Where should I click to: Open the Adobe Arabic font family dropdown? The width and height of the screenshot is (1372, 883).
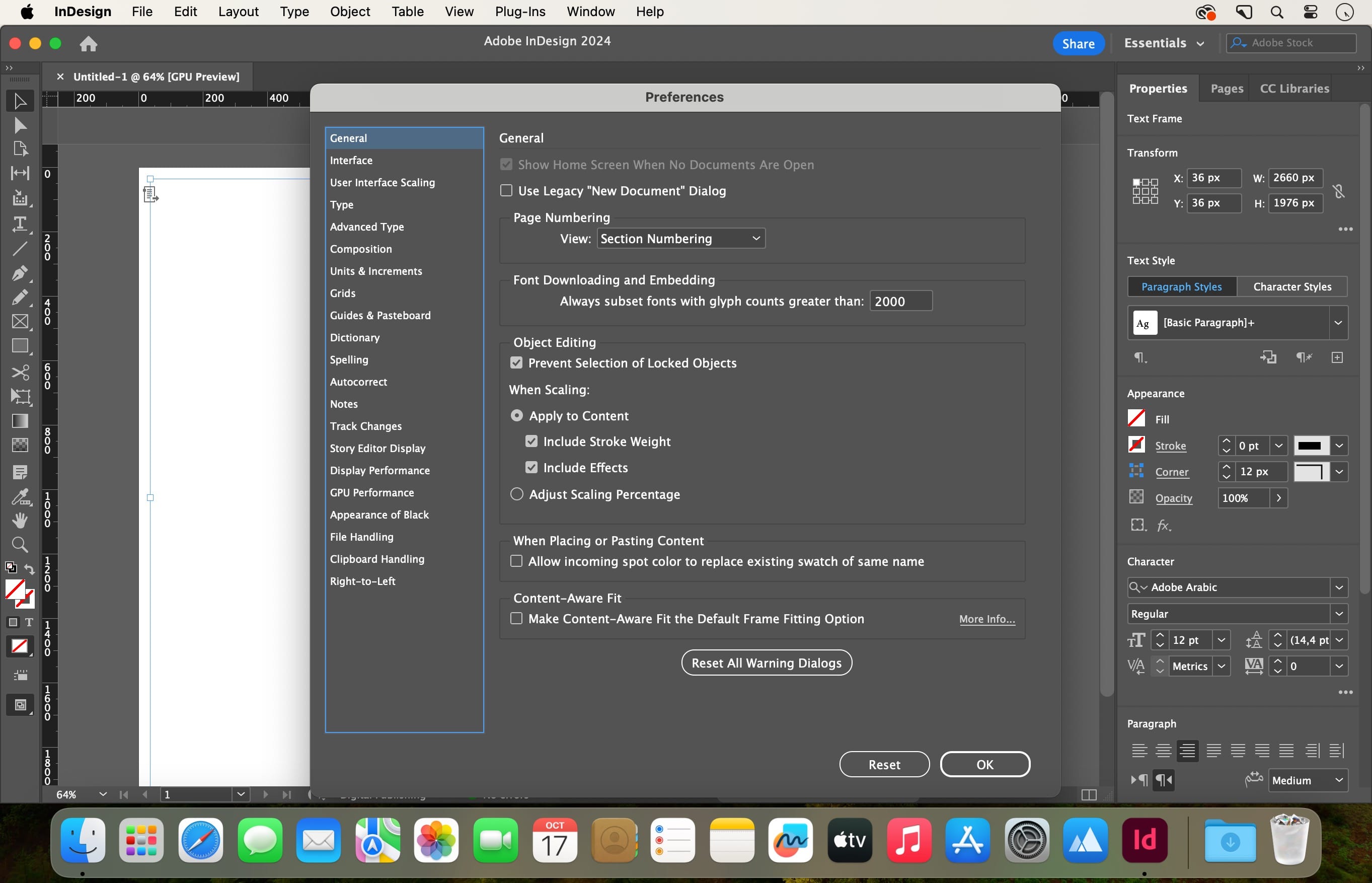1339,587
